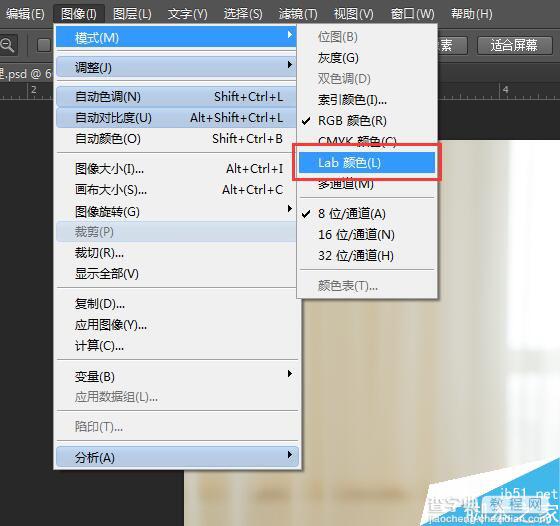Select 多通道(M) mode
The height and width of the screenshot is (526, 560).
click(367, 185)
